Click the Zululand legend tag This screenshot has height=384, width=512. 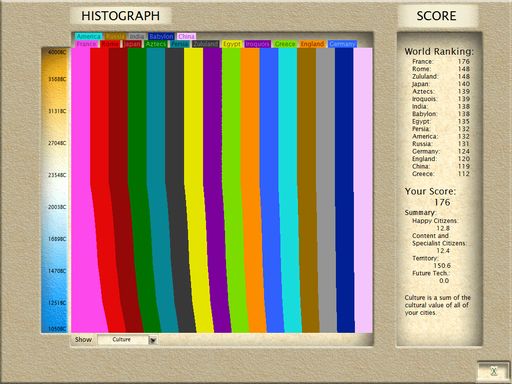tap(206, 44)
